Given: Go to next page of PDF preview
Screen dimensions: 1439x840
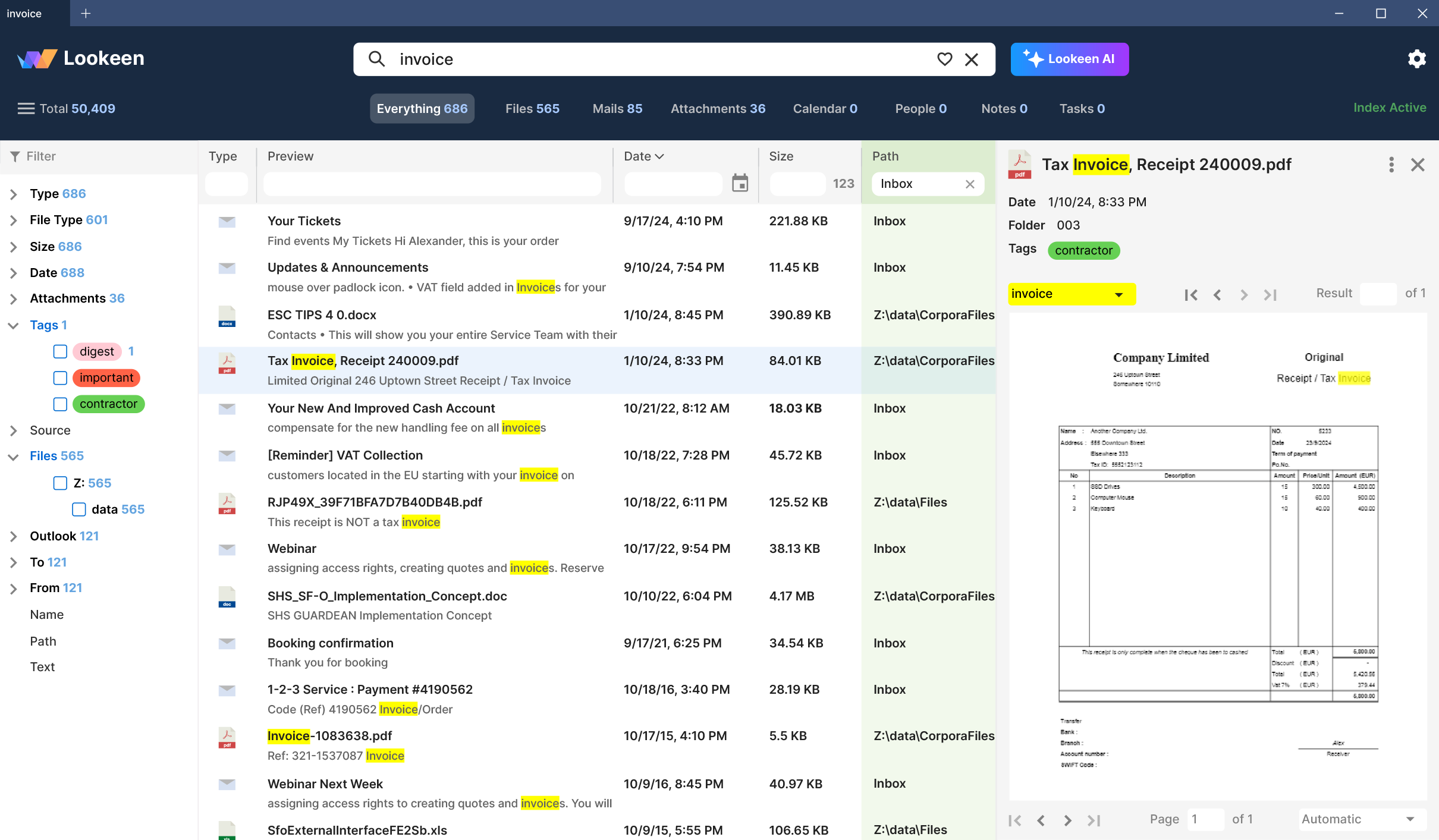Looking at the screenshot, I should [1067, 820].
